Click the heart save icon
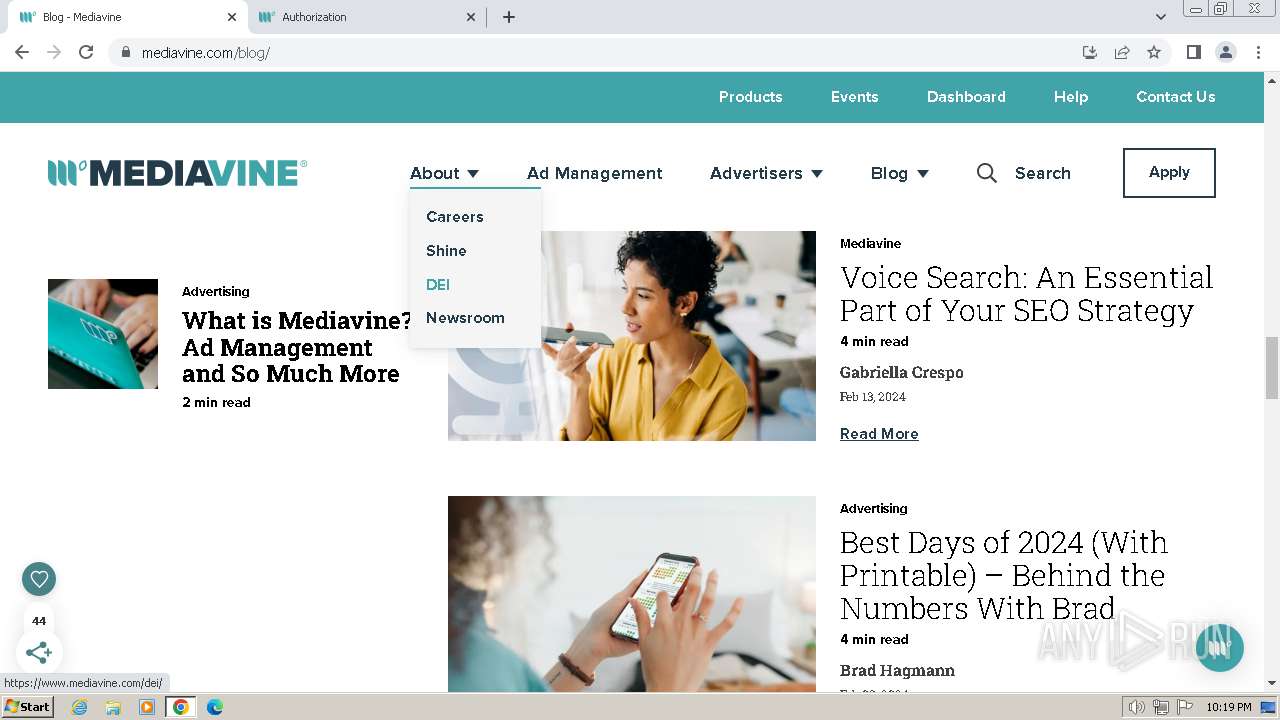 click(x=39, y=579)
